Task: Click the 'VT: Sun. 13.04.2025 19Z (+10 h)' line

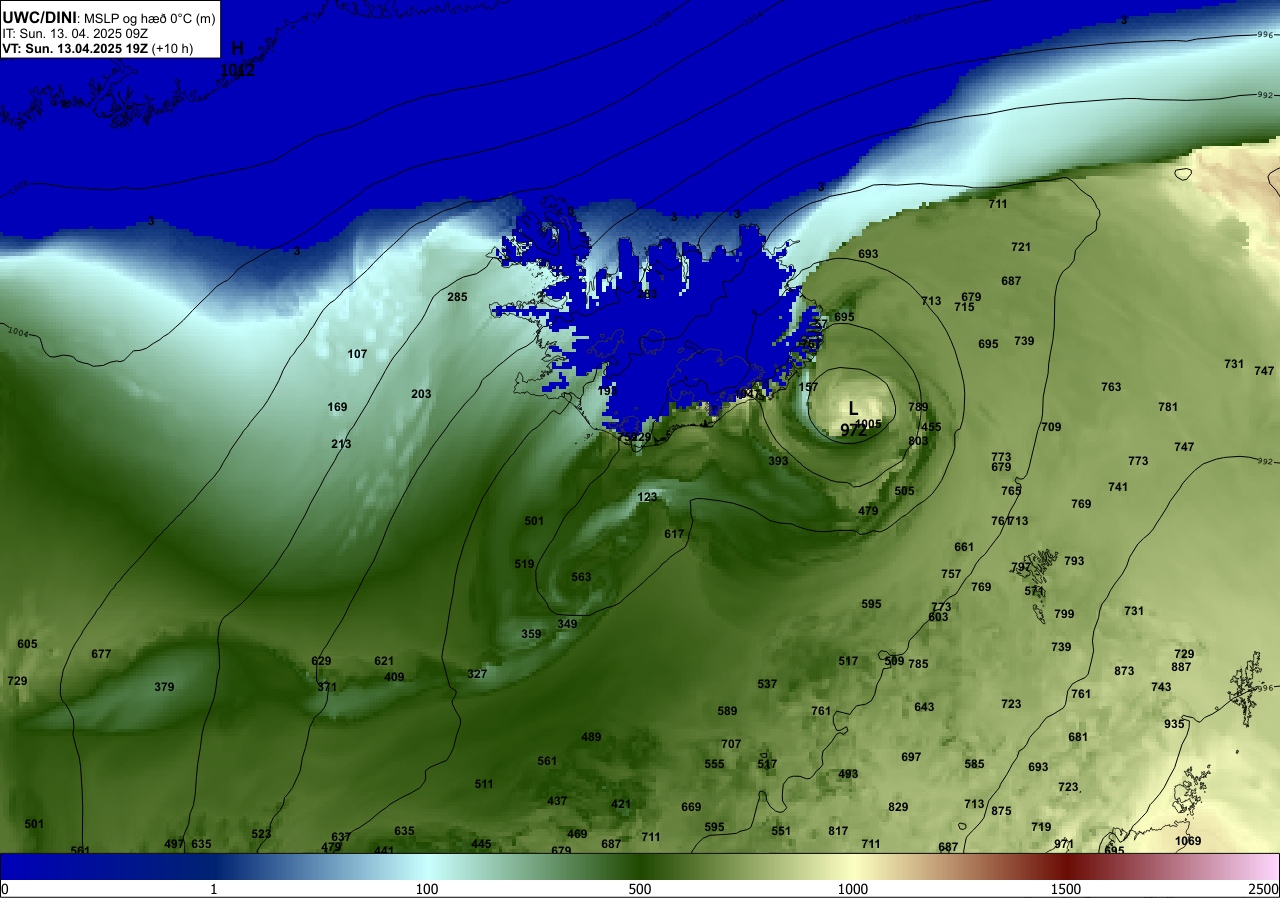Action: pyautogui.click(x=97, y=48)
